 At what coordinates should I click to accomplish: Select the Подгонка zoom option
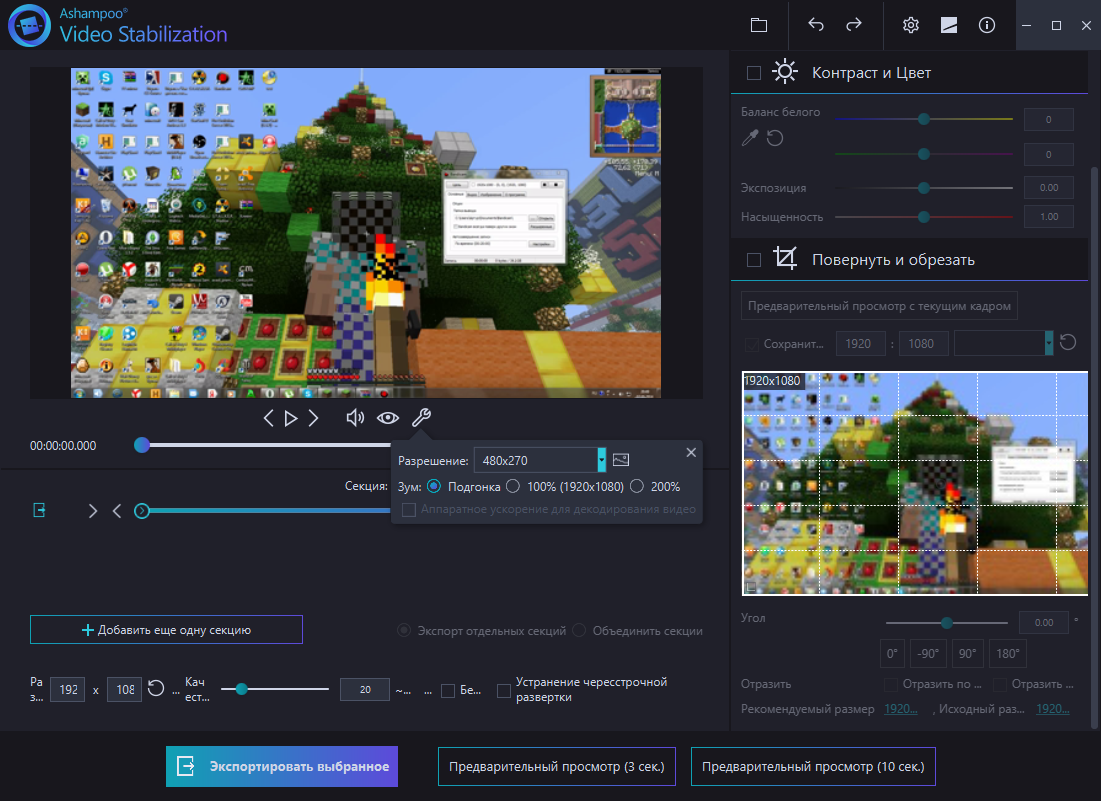click(x=433, y=486)
